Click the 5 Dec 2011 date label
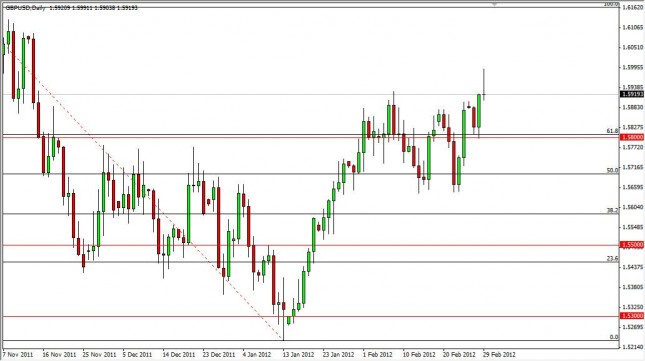 pyautogui.click(x=137, y=354)
